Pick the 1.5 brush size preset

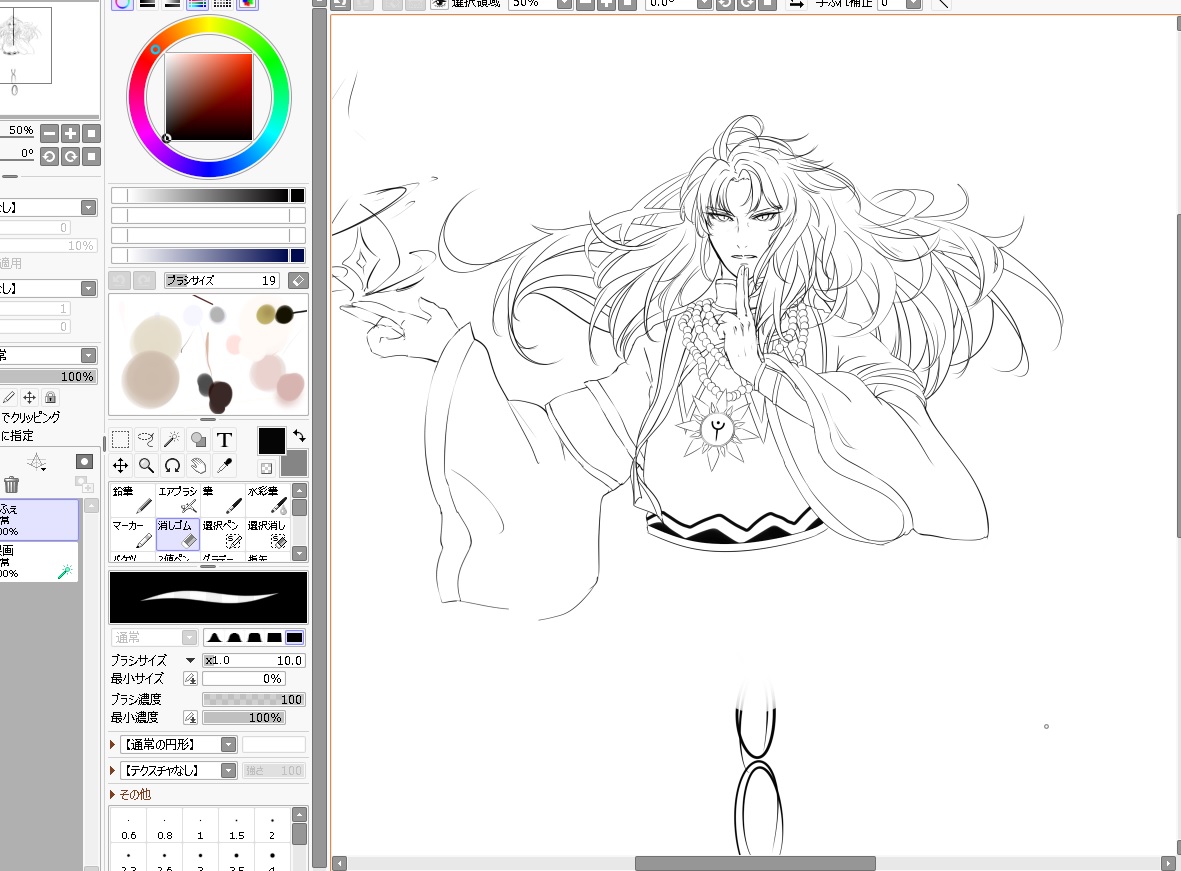pos(237,827)
